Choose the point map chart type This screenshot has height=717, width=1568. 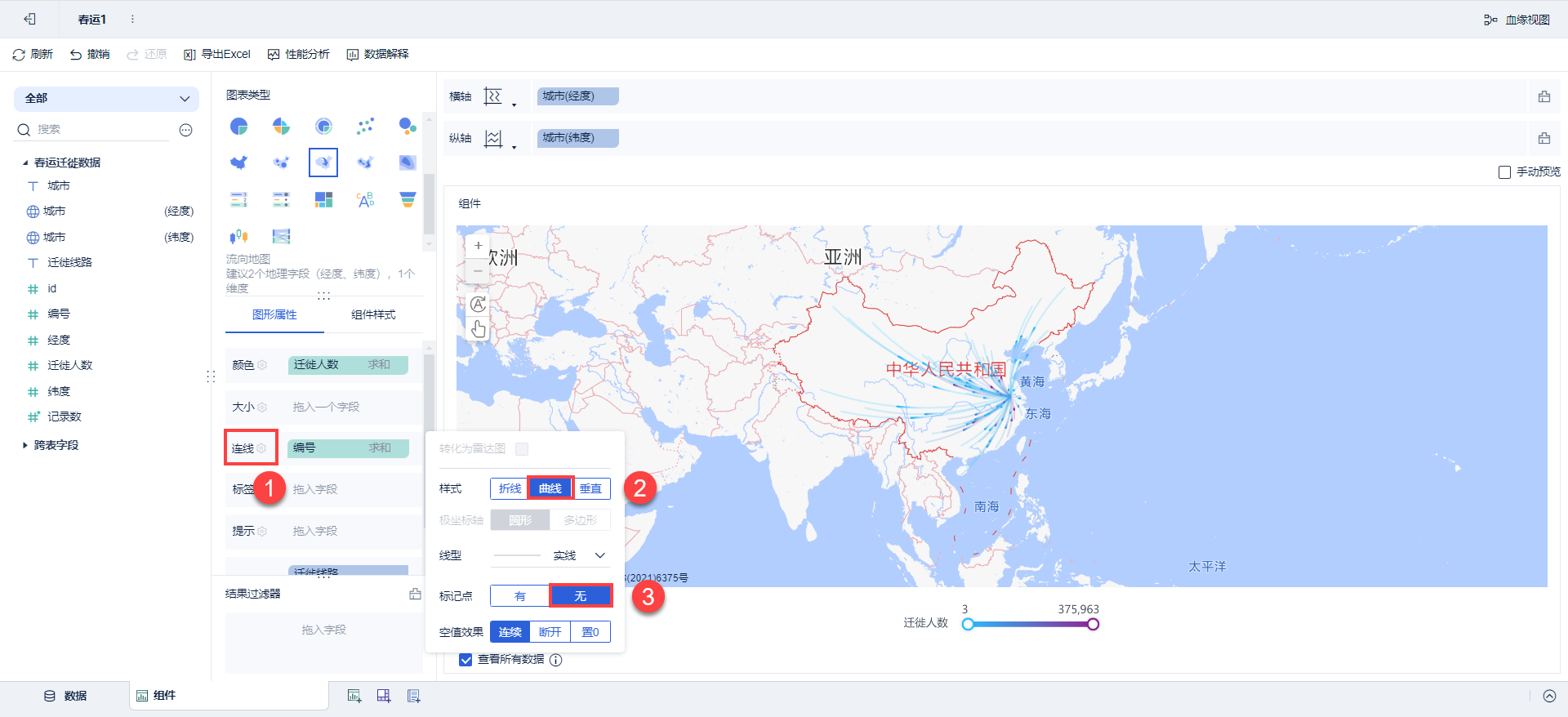281,163
